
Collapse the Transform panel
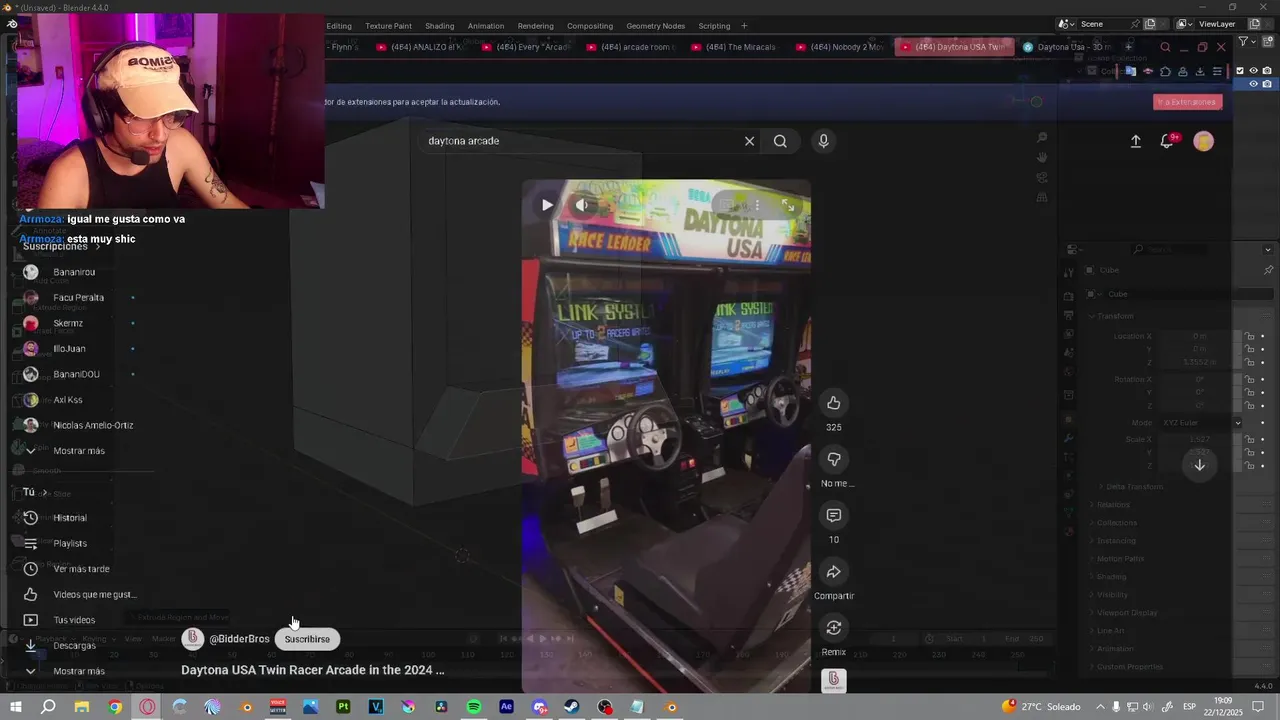click(x=1115, y=316)
